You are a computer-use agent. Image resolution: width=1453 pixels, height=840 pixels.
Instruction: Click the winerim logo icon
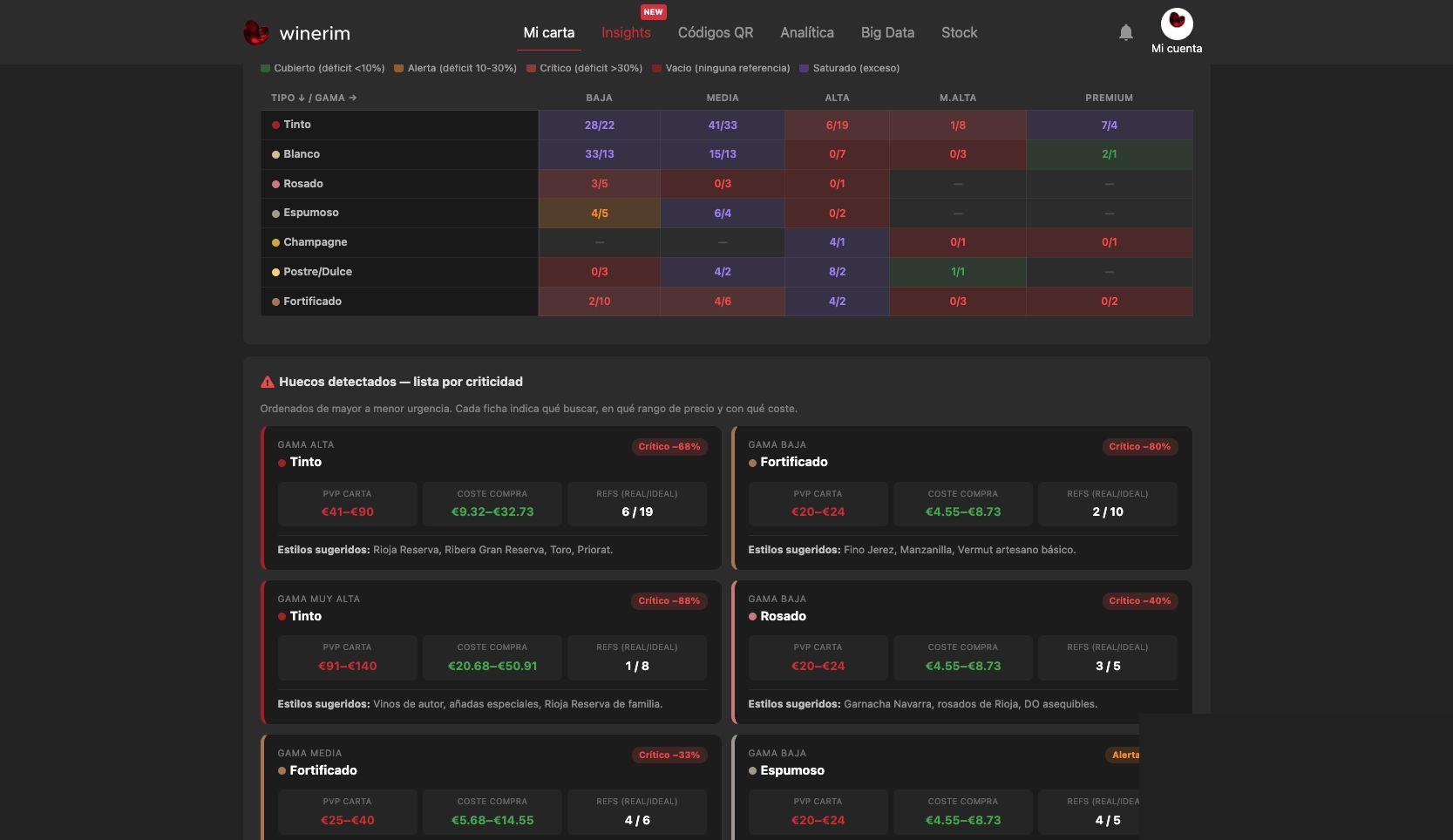(x=255, y=33)
